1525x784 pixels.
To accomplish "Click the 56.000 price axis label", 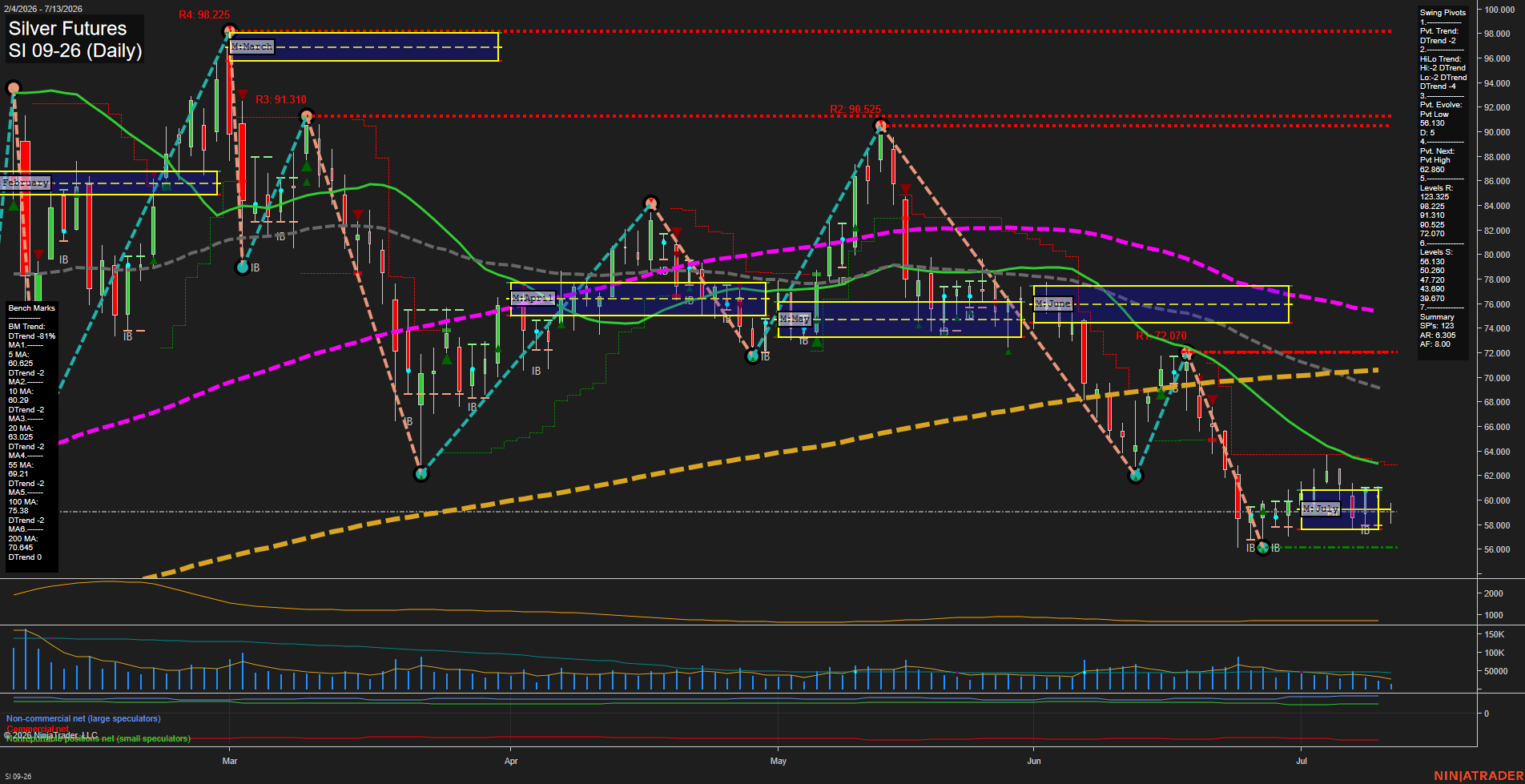I will point(1497,550).
